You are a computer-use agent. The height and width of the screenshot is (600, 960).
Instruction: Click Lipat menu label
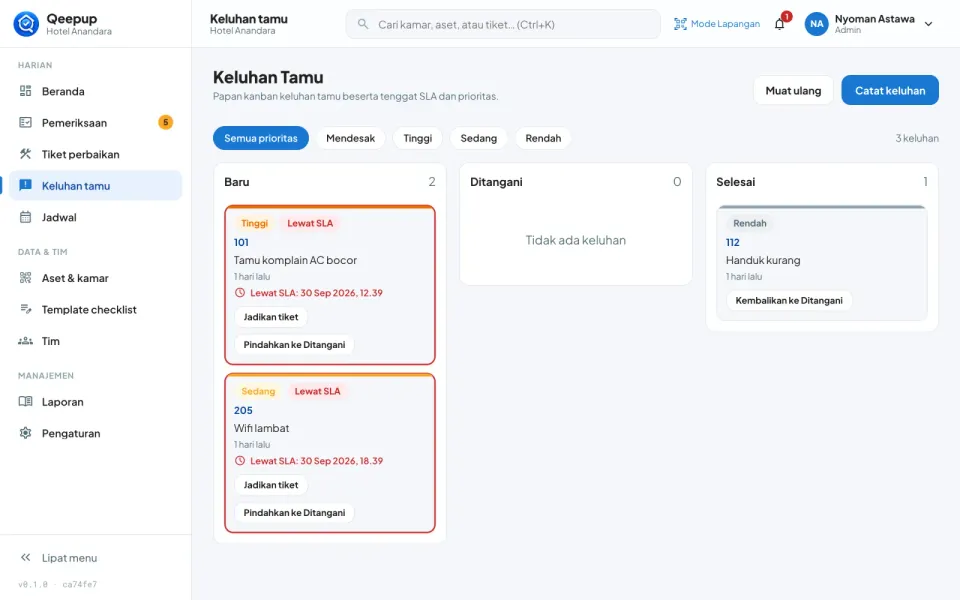point(69,558)
